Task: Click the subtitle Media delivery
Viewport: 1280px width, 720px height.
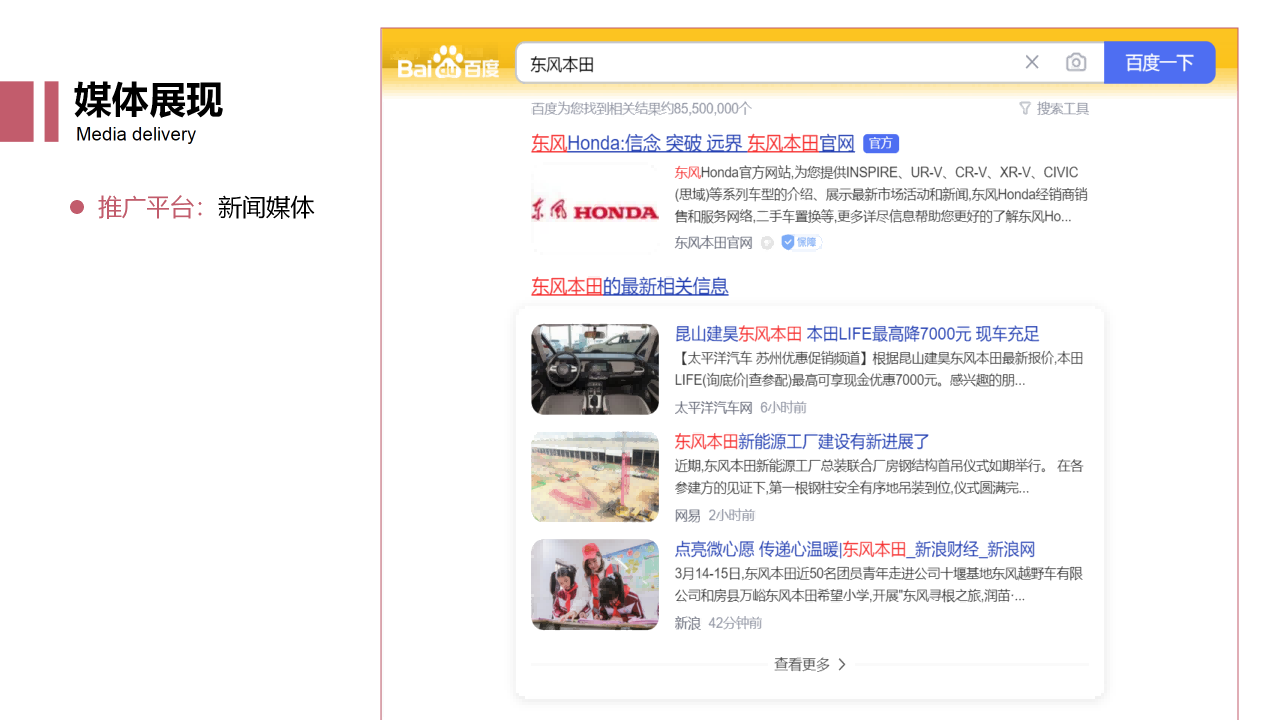Action: (136, 134)
